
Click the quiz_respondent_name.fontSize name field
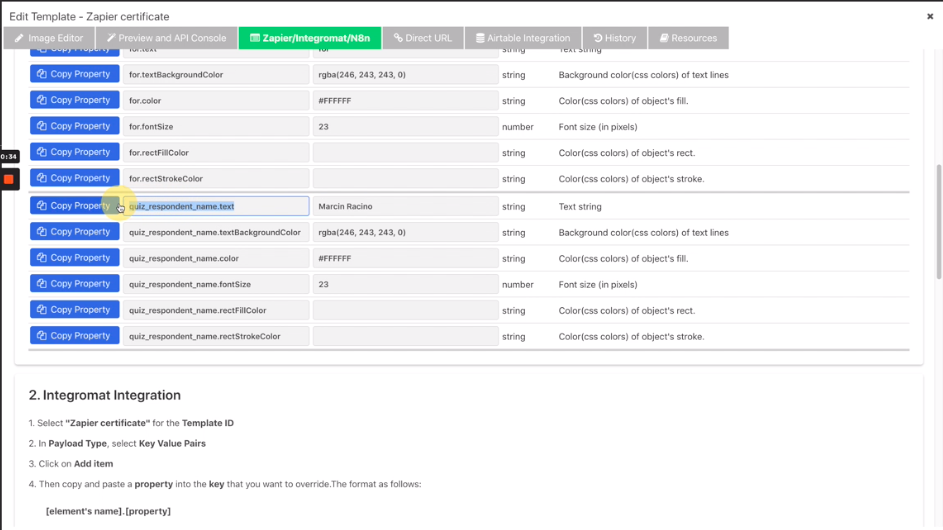(216, 284)
